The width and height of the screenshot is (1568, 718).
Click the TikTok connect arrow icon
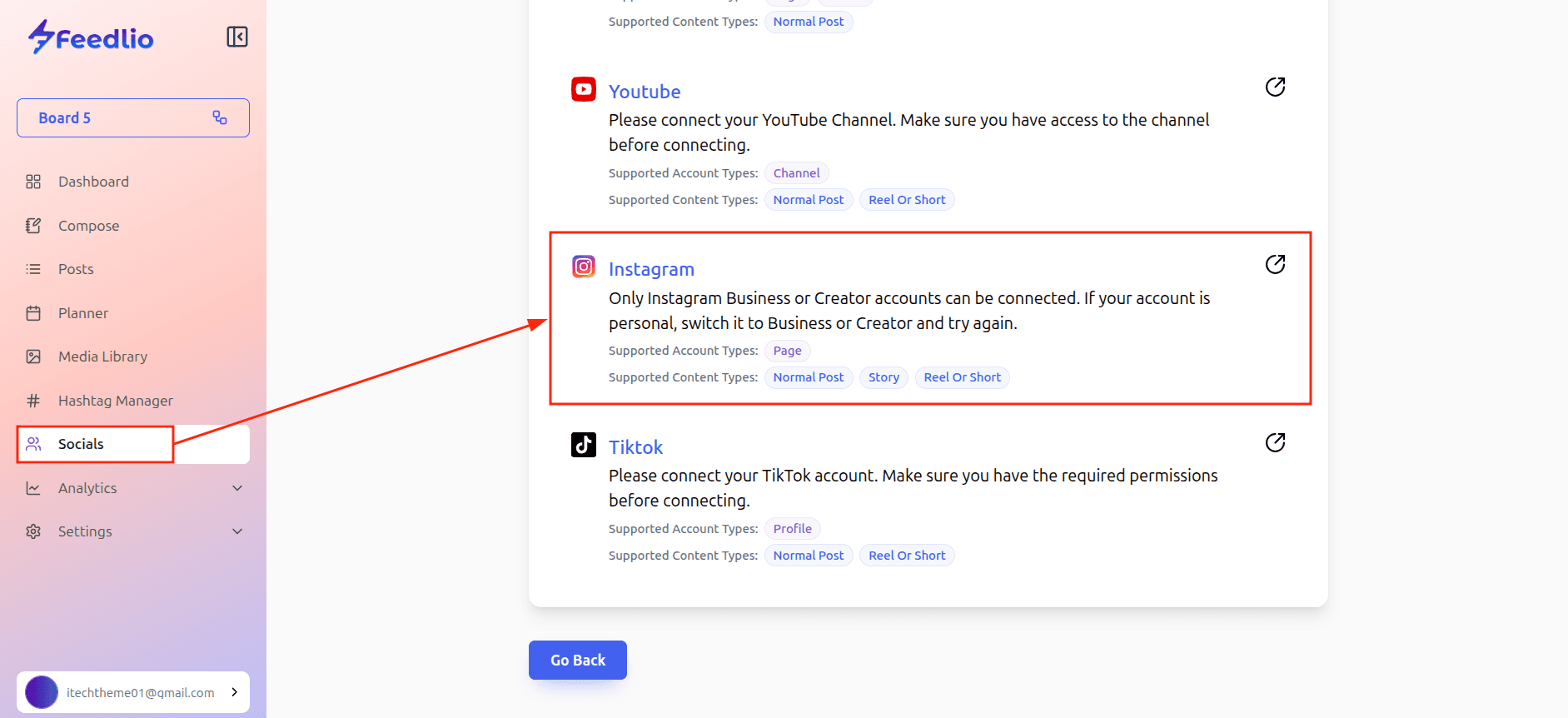pyautogui.click(x=1275, y=443)
